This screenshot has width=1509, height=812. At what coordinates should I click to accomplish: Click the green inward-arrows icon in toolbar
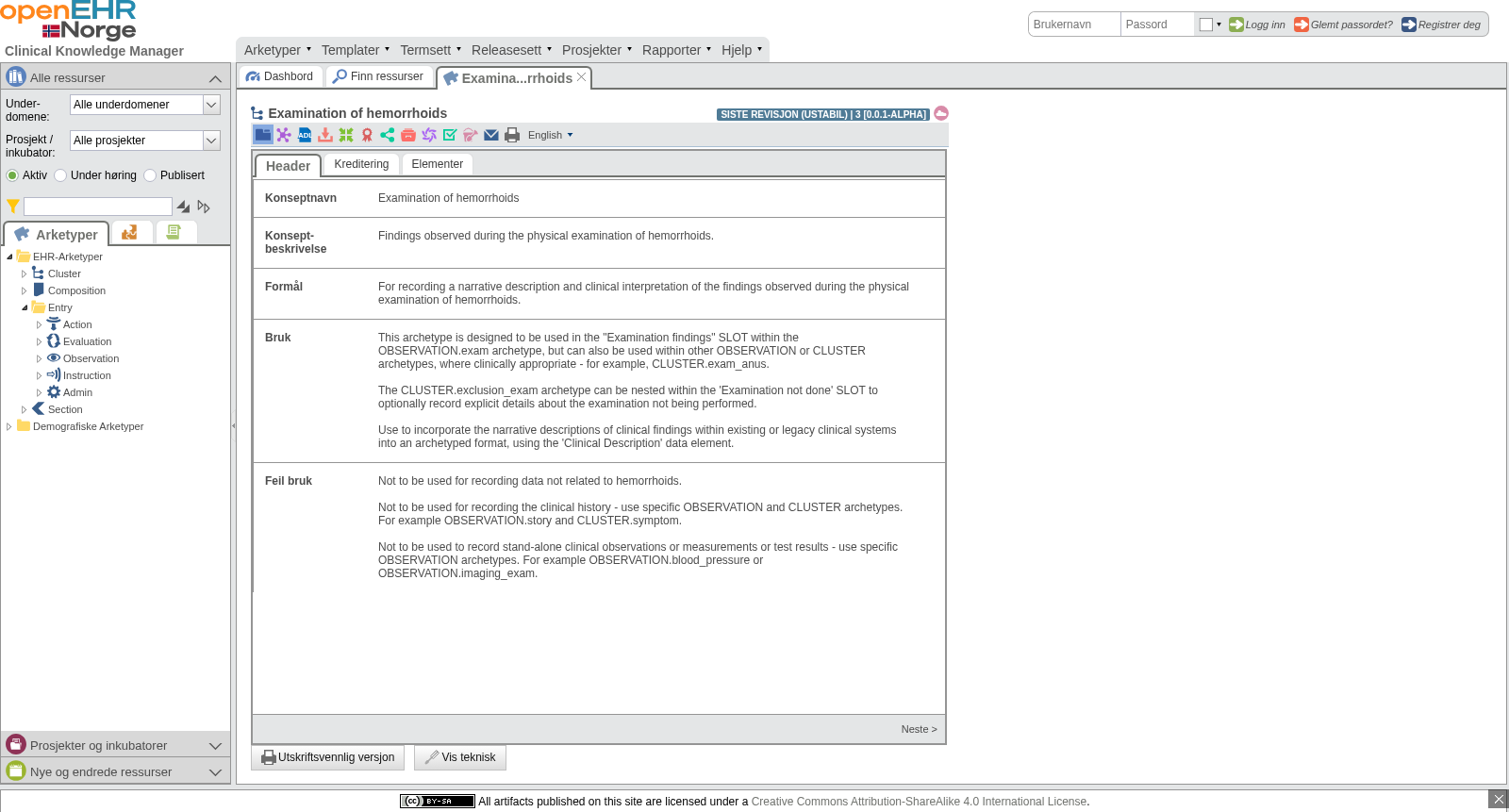(346, 135)
